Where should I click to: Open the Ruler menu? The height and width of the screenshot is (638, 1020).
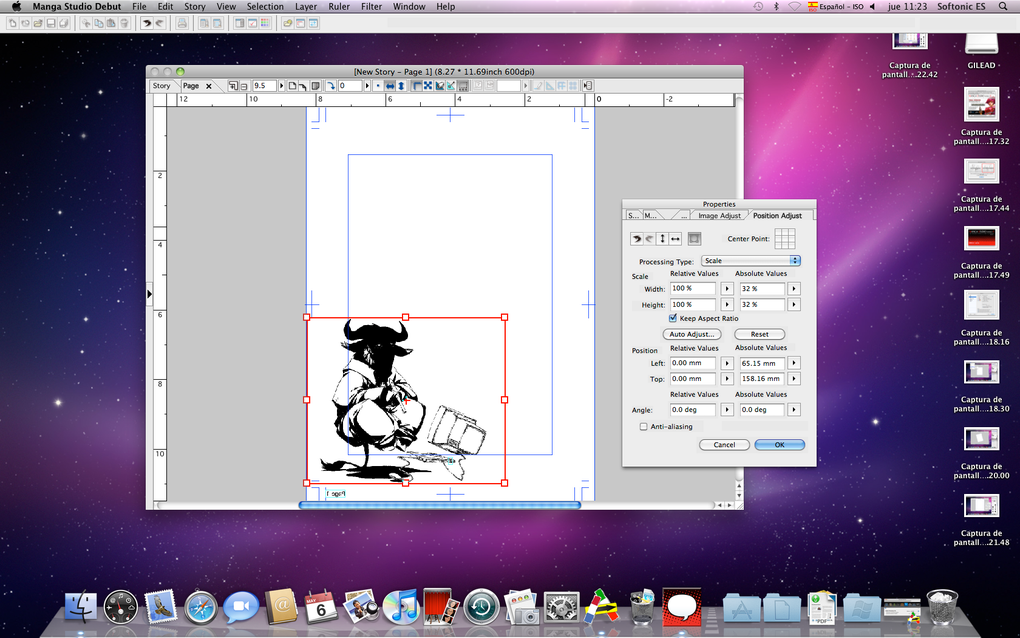point(339,7)
